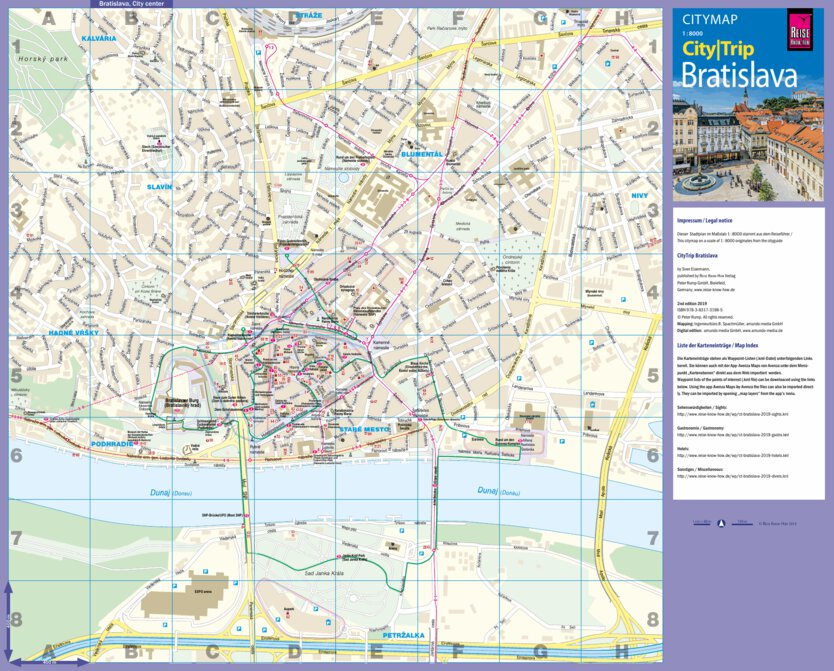834x671 pixels.
Task: Select the Bratislava, City center title bar
Action: pyautogui.click(x=135, y=6)
